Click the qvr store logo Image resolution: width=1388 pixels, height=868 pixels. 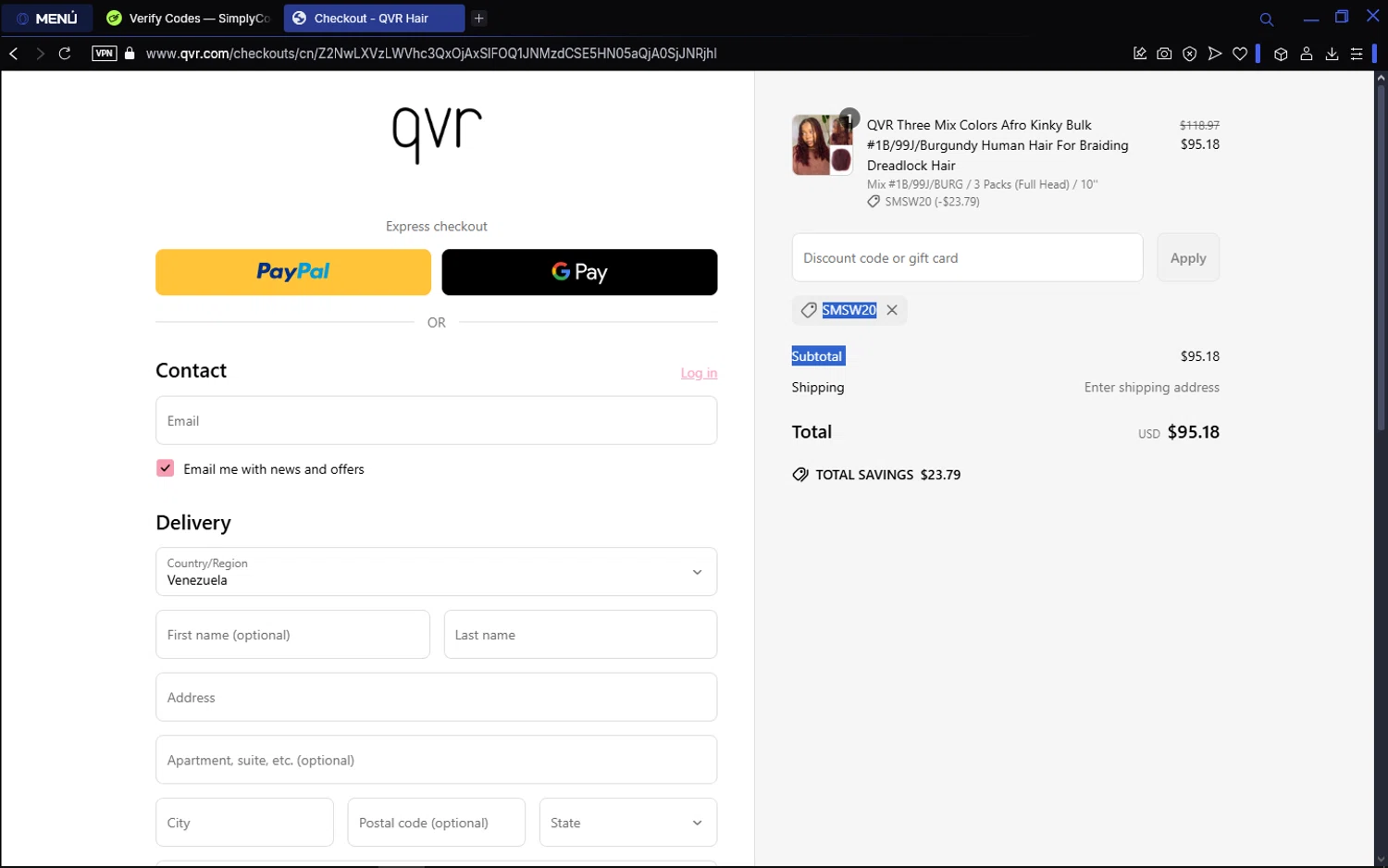[437, 135]
